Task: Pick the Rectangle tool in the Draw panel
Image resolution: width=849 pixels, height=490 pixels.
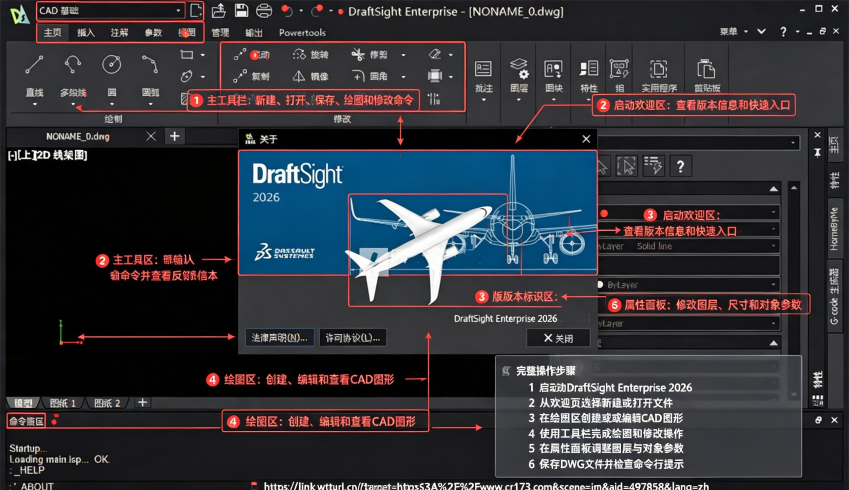Action: 187,55
